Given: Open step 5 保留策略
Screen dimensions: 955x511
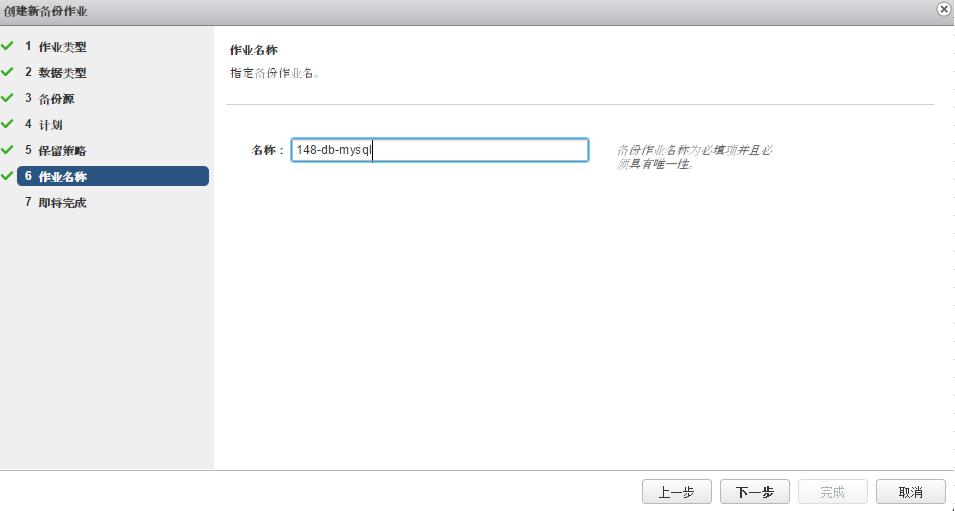Looking at the screenshot, I should (x=55, y=150).
